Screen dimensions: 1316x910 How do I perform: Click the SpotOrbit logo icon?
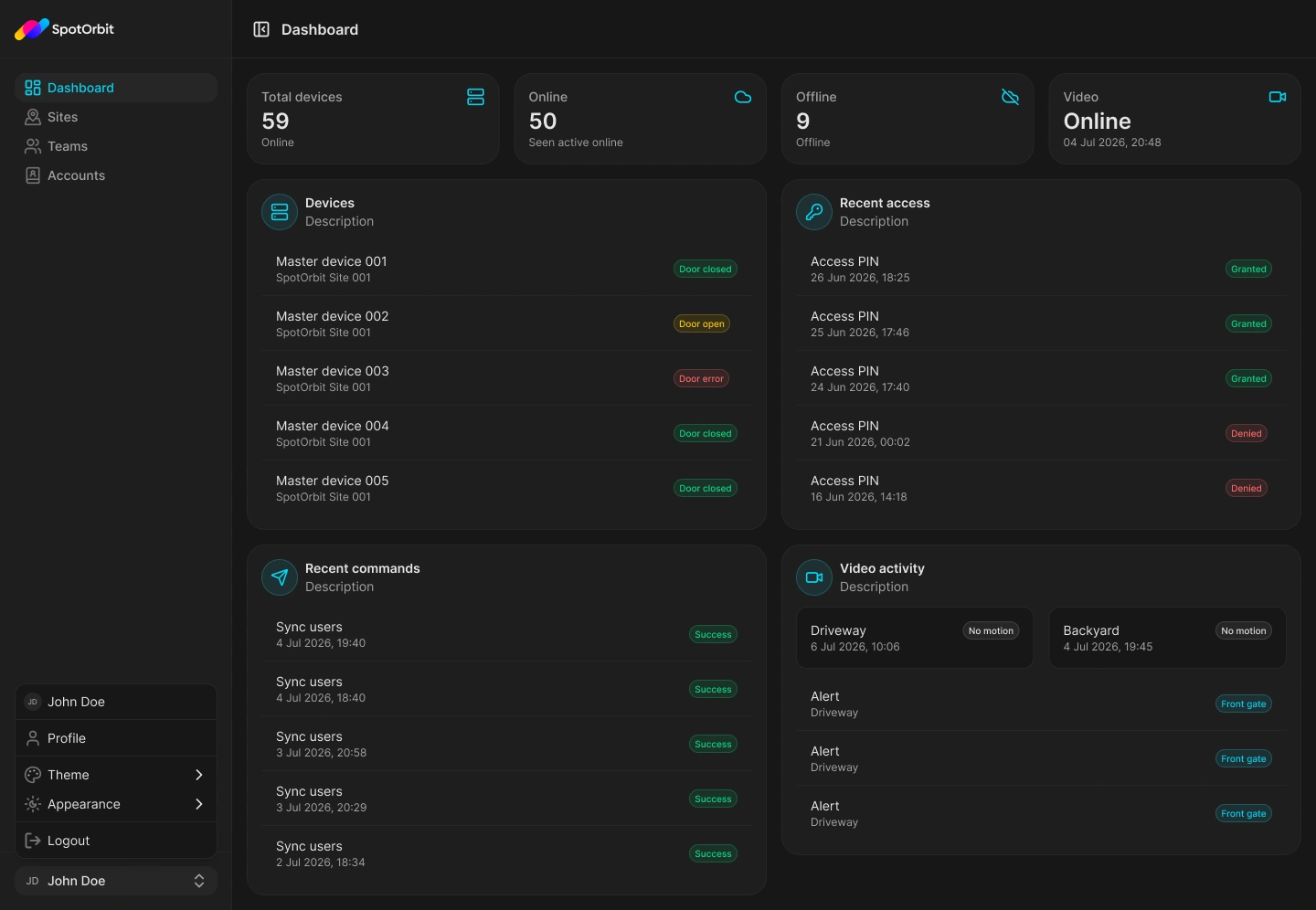[32, 29]
